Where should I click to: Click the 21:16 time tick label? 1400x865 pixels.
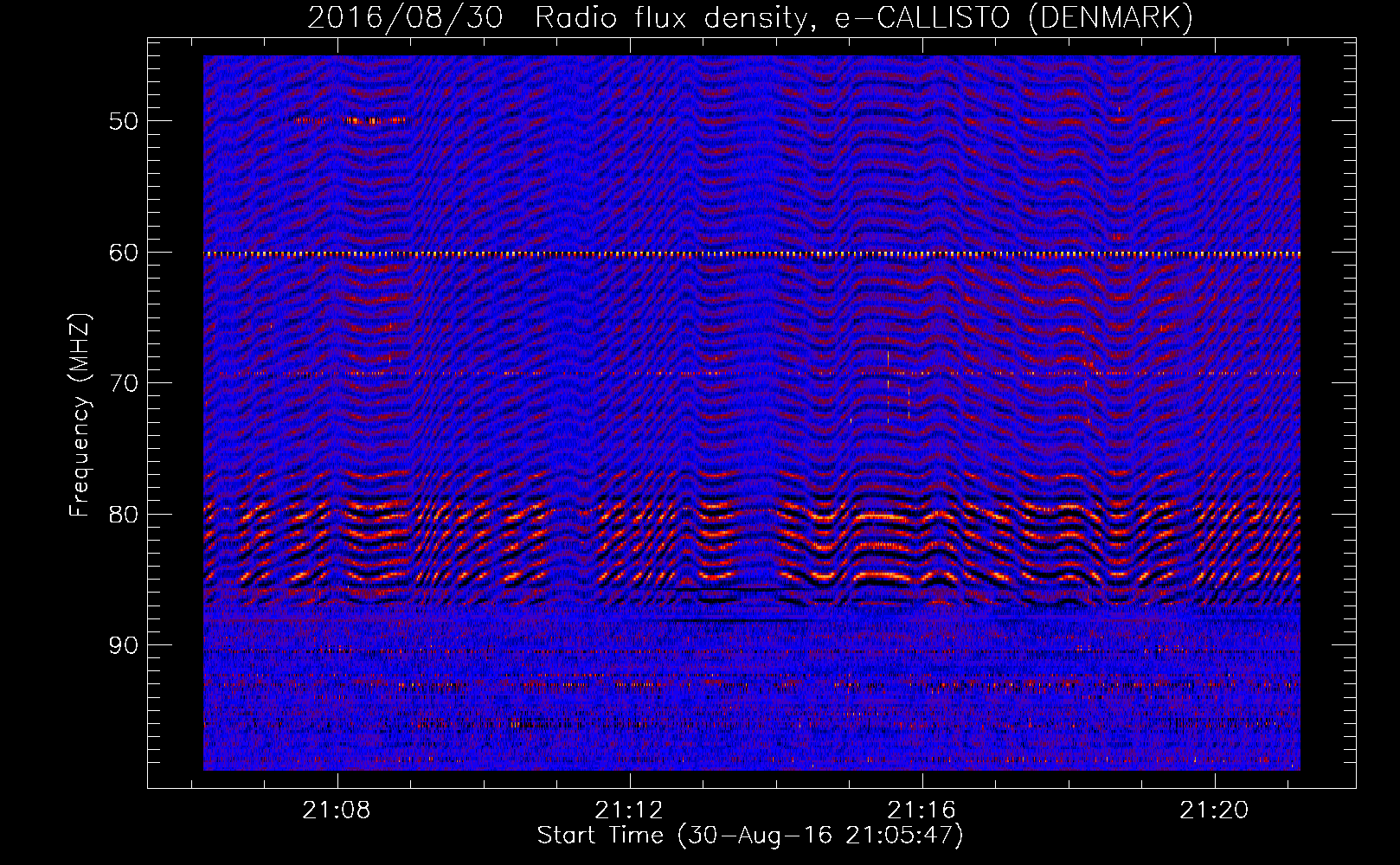tap(922, 810)
